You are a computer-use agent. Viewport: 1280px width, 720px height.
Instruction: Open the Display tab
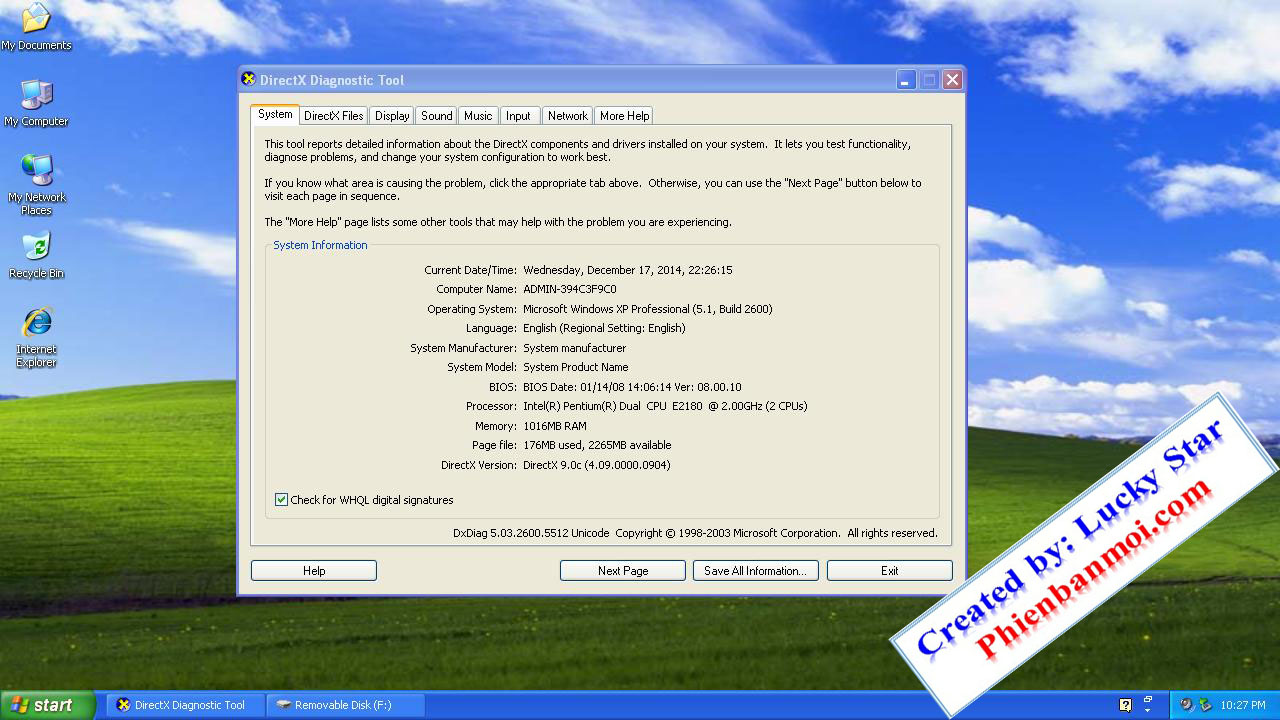click(392, 116)
